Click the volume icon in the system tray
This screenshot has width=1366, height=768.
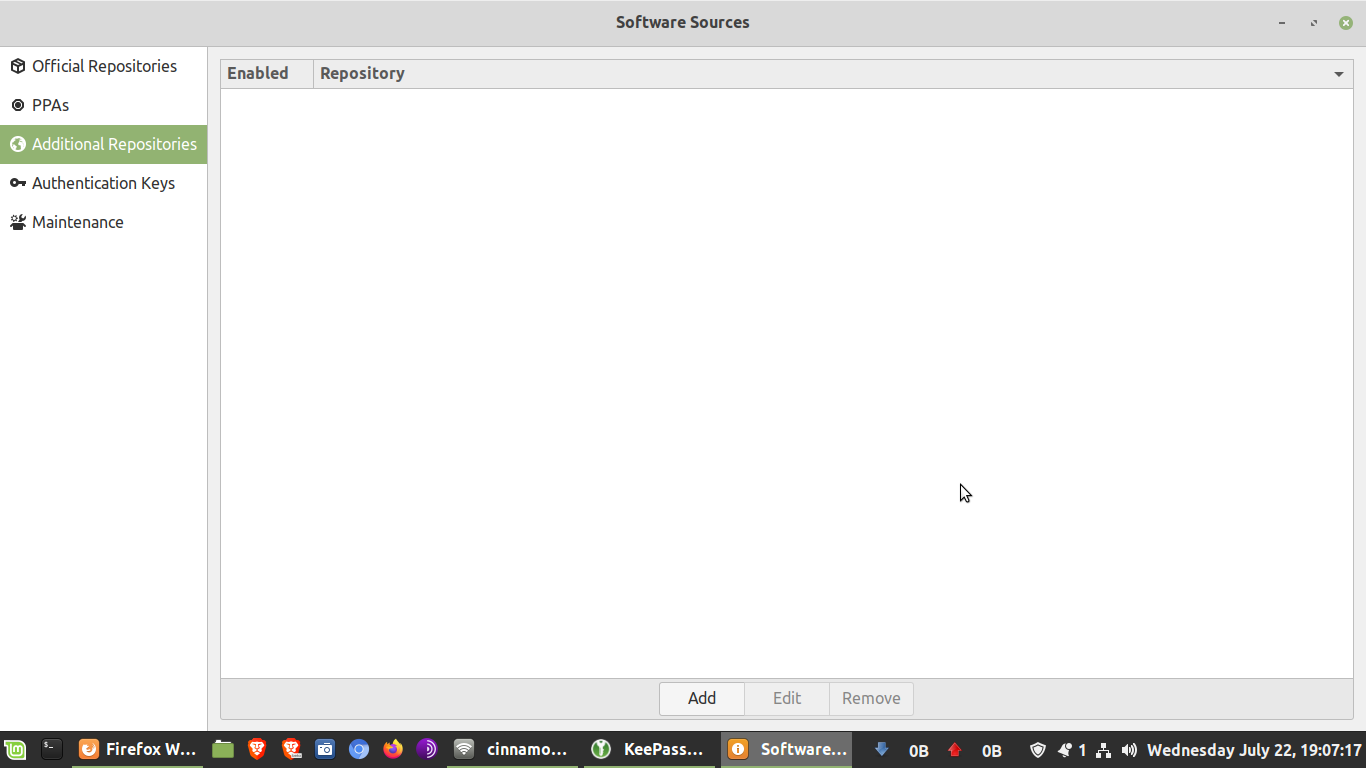point(1129,749)
